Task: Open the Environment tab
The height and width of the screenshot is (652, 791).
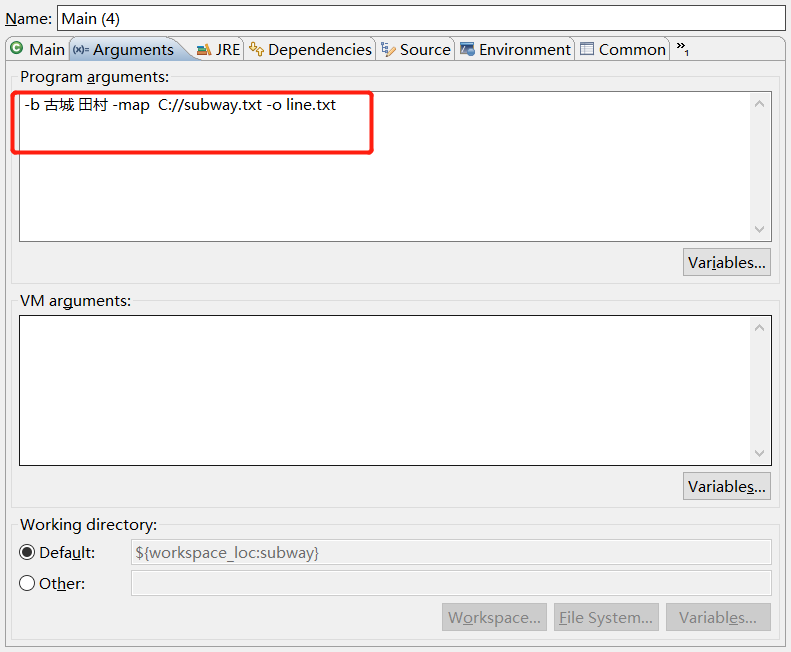Action: [x=515, y=49]
